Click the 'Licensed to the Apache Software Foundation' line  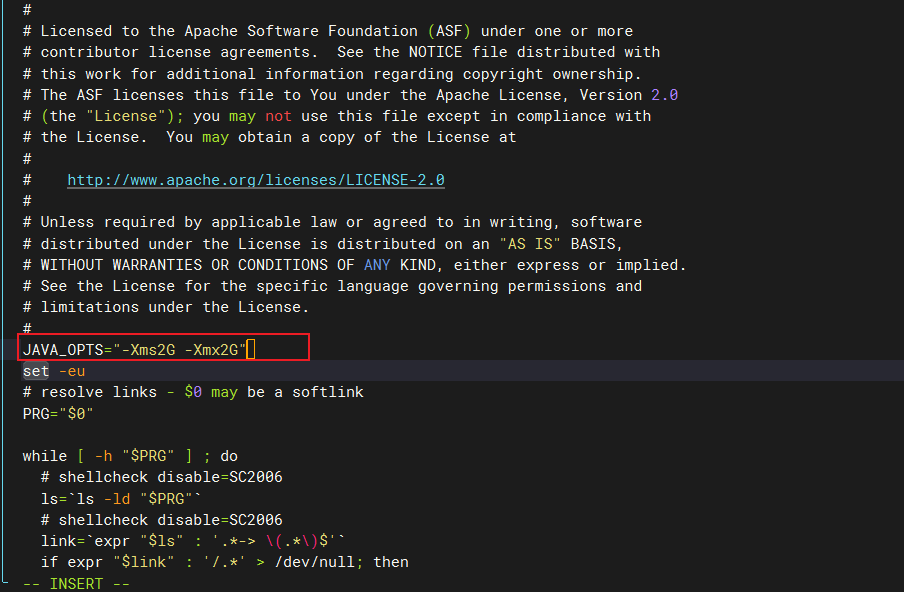[327, 31]
